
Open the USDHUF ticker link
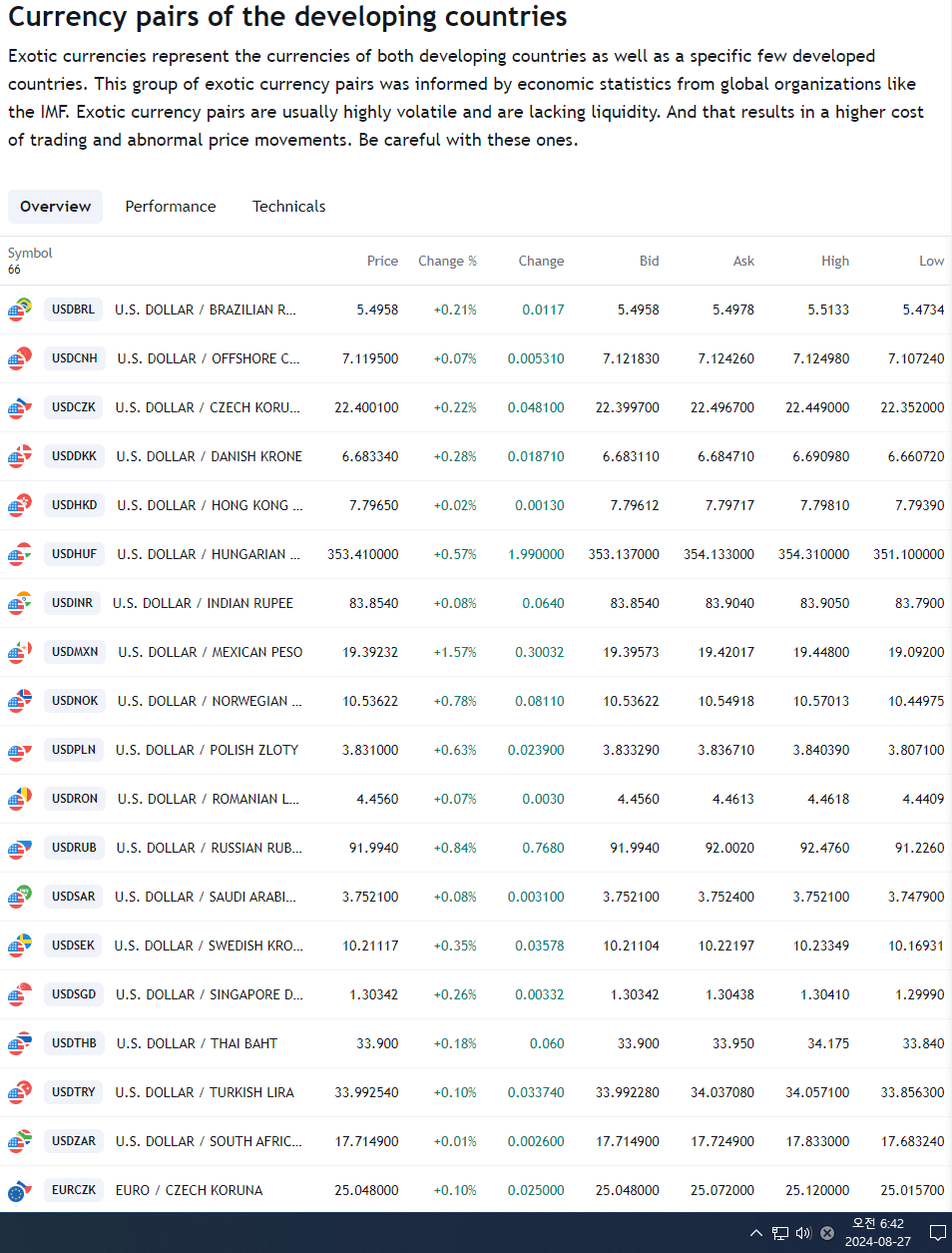[75, 554]
